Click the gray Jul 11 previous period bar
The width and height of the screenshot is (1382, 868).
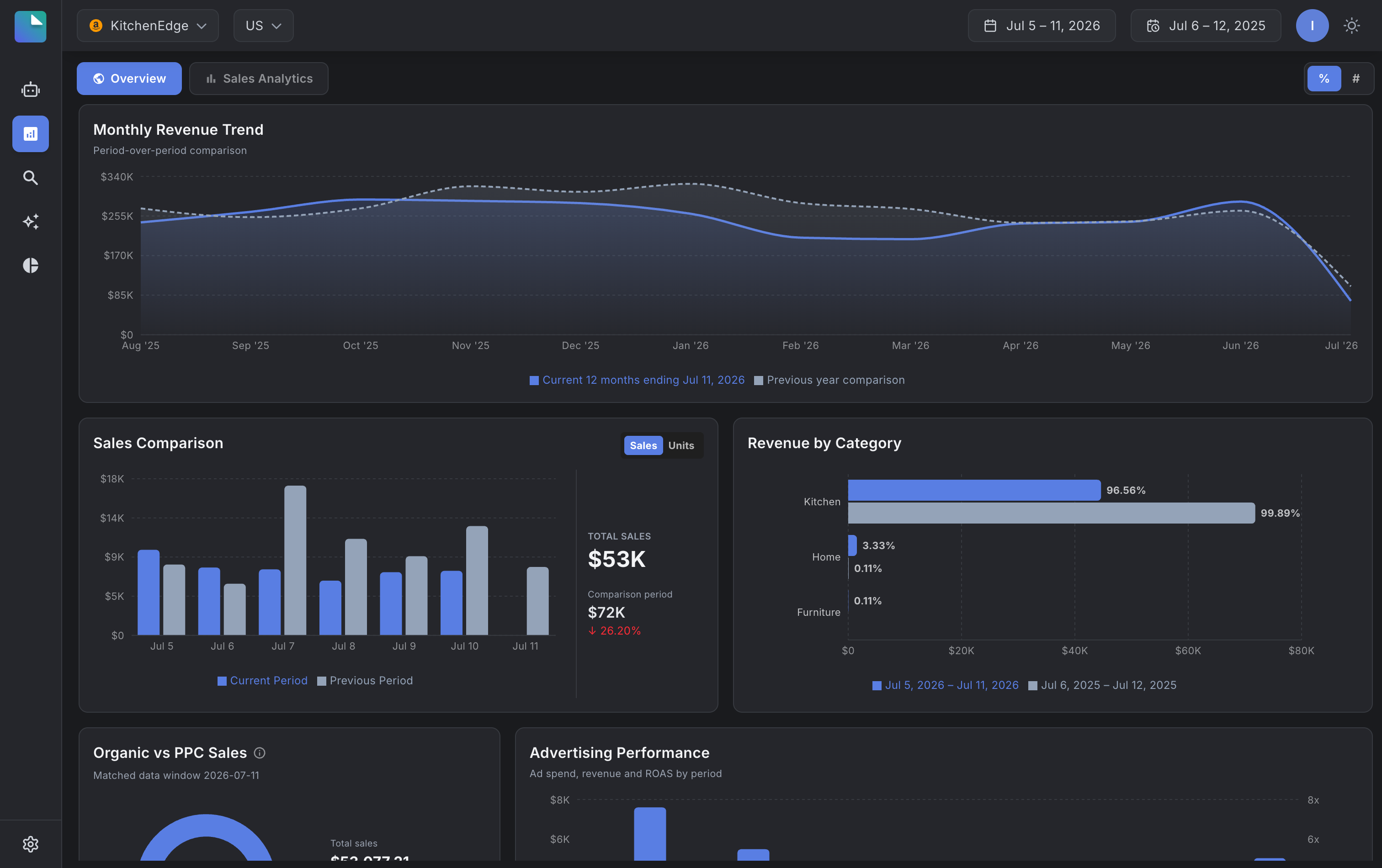[538, 601]
